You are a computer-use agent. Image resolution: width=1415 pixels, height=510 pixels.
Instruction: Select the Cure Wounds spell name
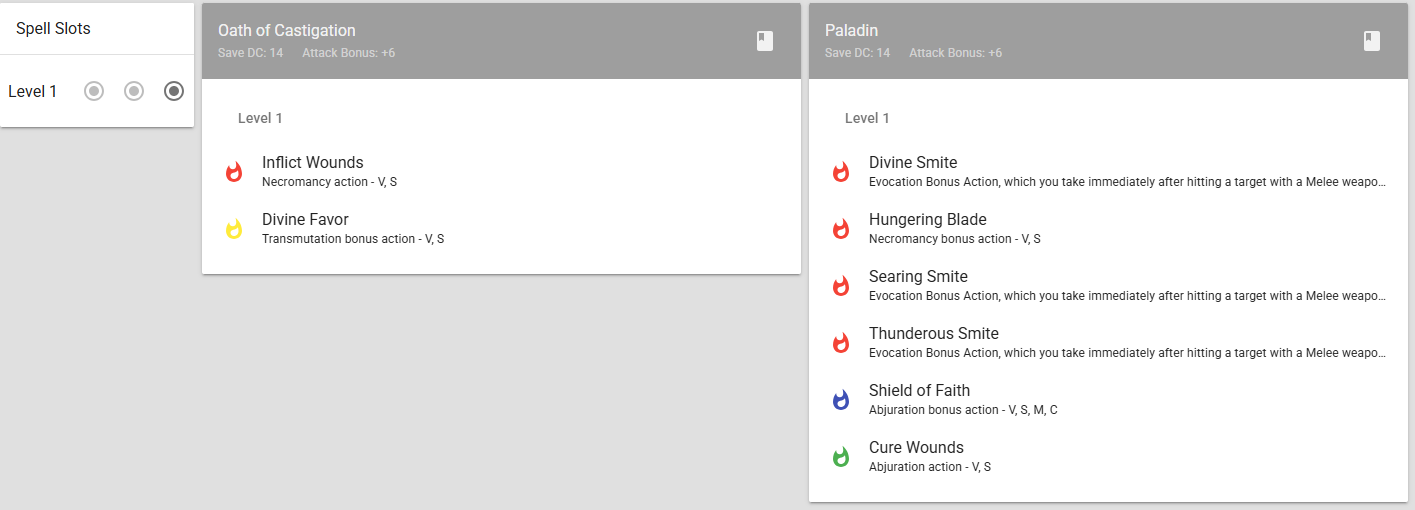[x=916, y=447]
